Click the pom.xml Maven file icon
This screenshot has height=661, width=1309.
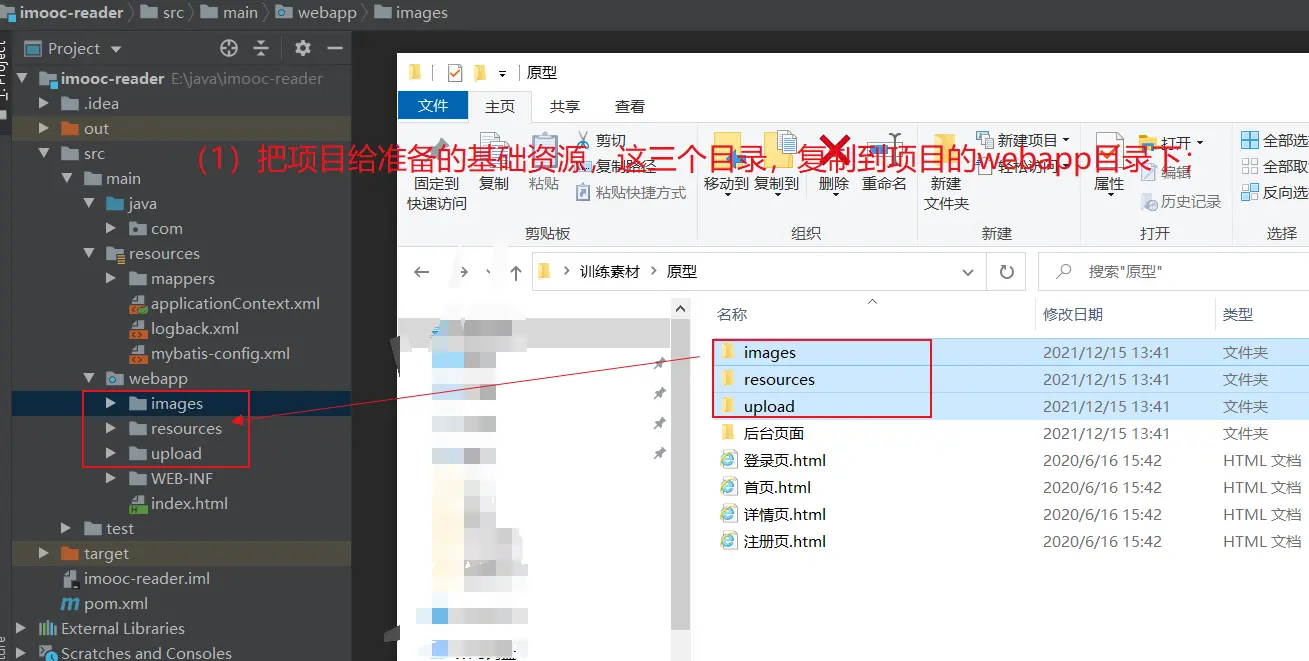(x=70, y=603)
